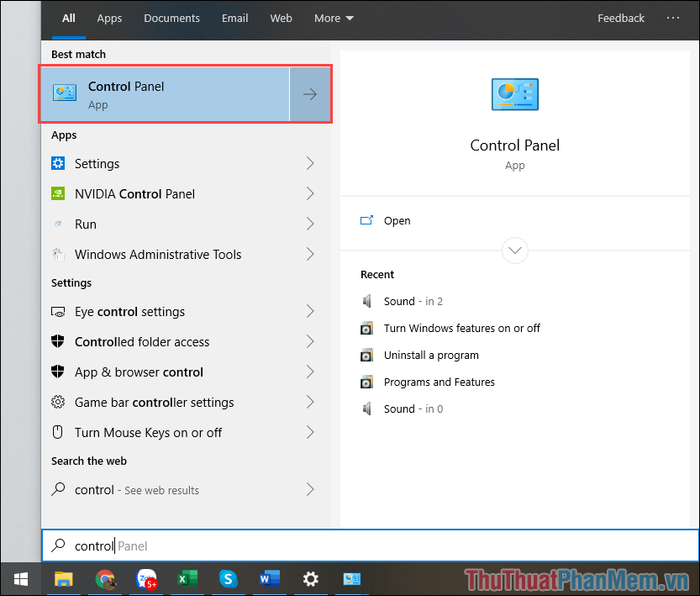Screen dimensions: 700x596
Task: Expand Windows Administrative Tools chevron
Action: click(x=310, y=254)
